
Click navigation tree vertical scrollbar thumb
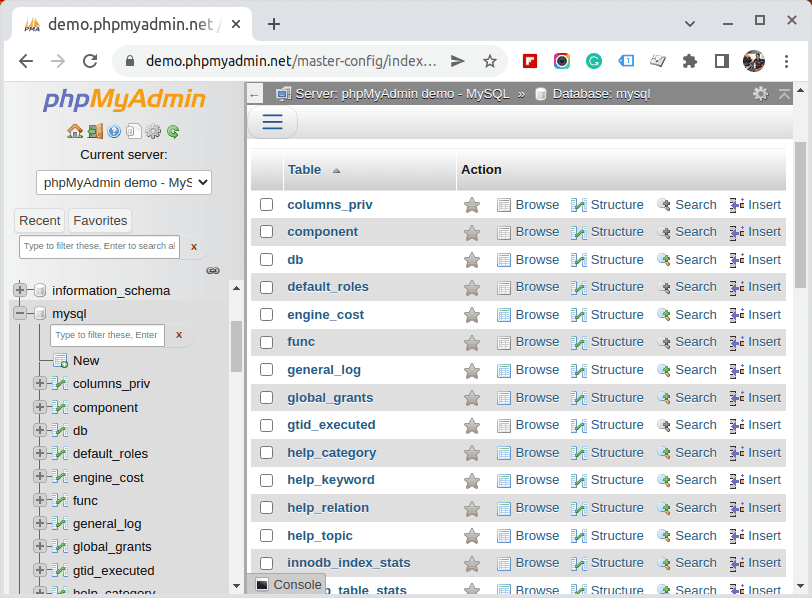coord(236,346)
